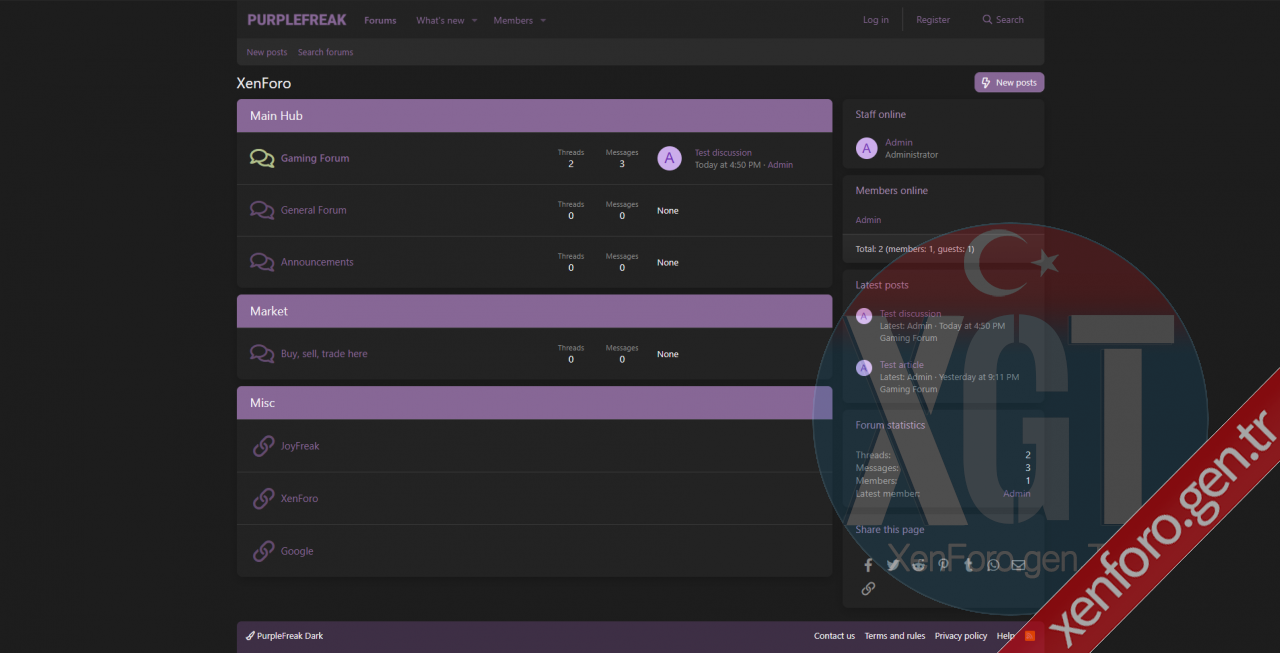1280x653 pixels.
Task: Click the Admin avatar under Staff online
Action: point(866,148)
